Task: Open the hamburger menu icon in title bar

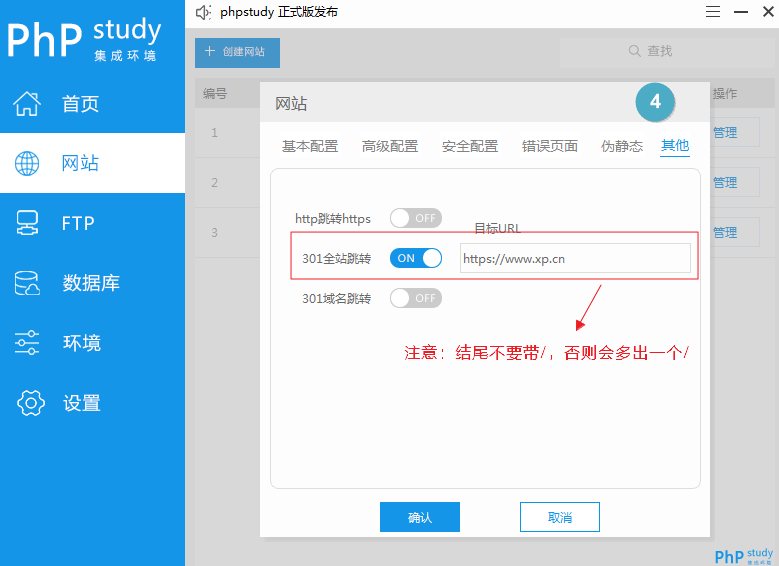Action: pos(713,12)
